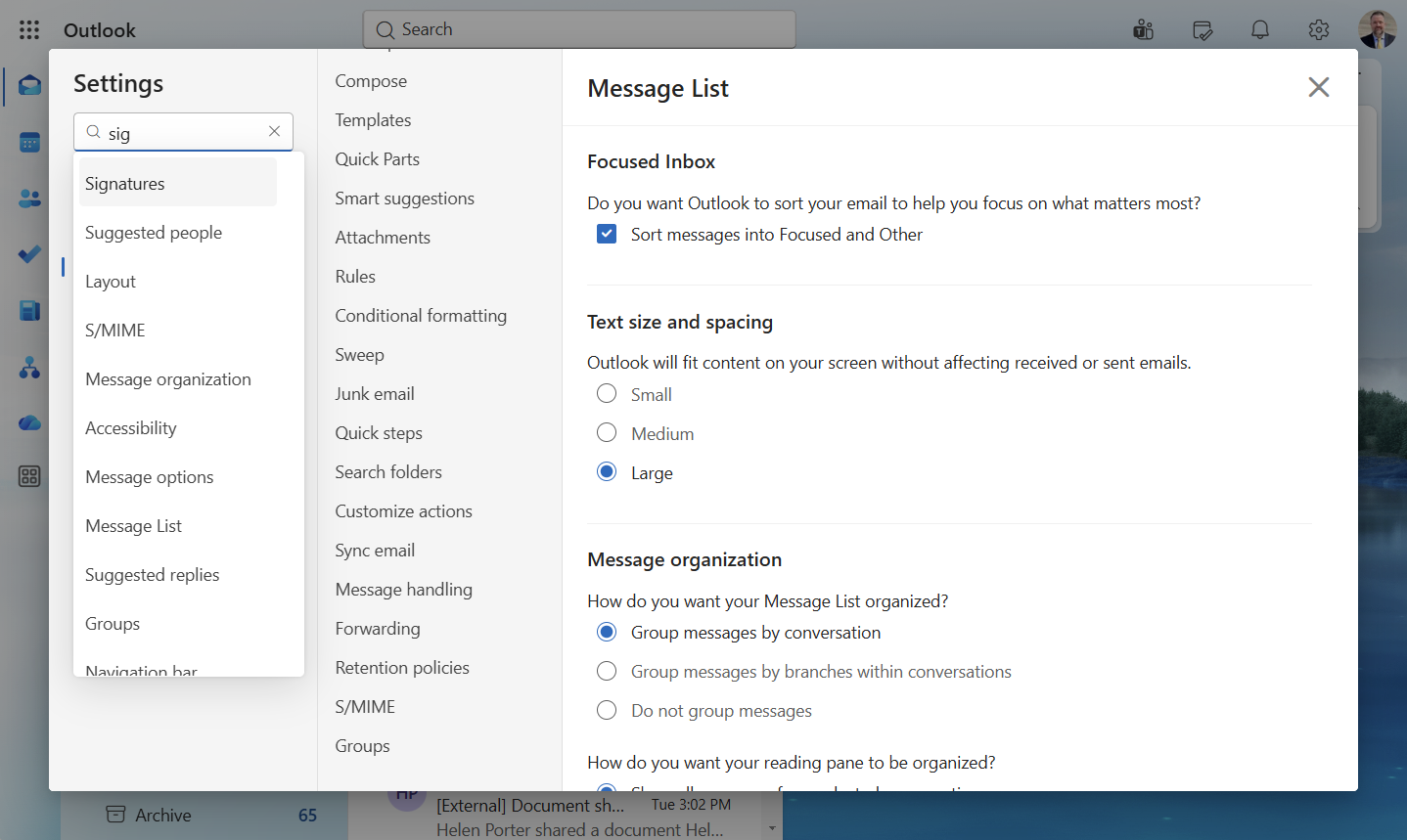Open Smart suggestions settings
Viewport: 1407px width, 840px height.
(x=404, y=199)
